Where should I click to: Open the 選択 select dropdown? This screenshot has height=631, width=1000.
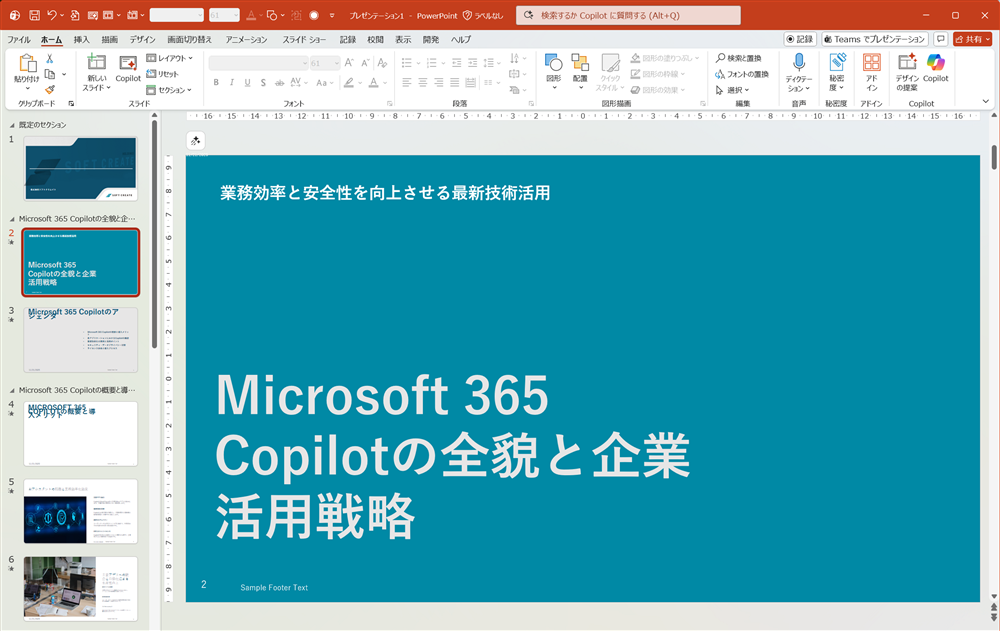tap(733, 90)
